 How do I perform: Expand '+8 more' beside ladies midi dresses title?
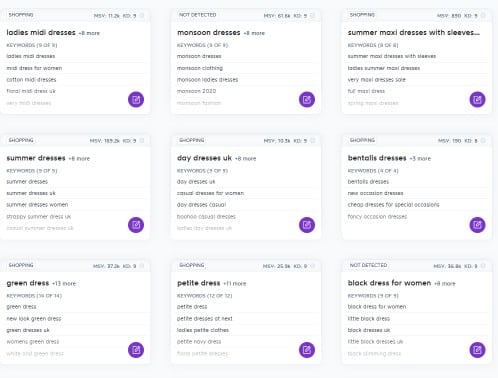coord(89,33)
